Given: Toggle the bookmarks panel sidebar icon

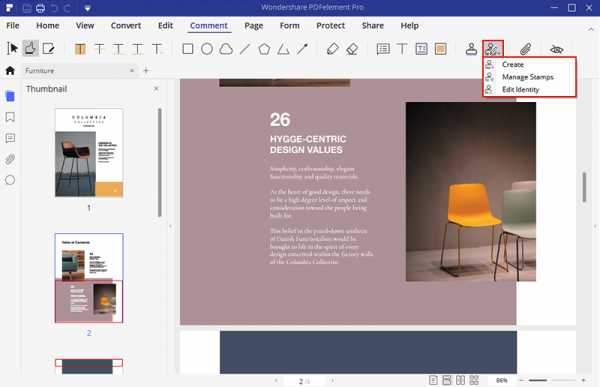Looking at the screenshot, I should click(x=10, y=117).
